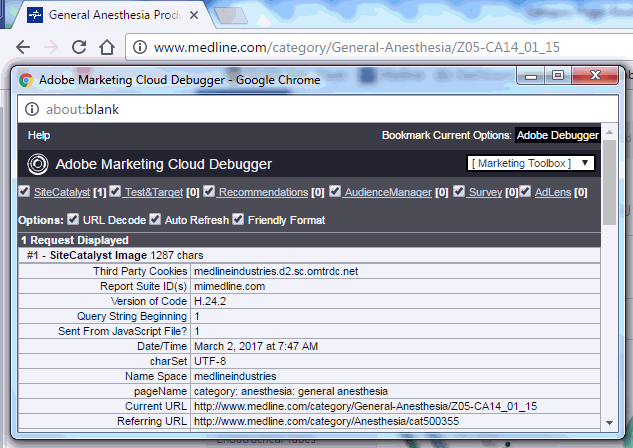Click the browser Back arrow
Viewport: 633px width, 448px height.
[23, 47]
